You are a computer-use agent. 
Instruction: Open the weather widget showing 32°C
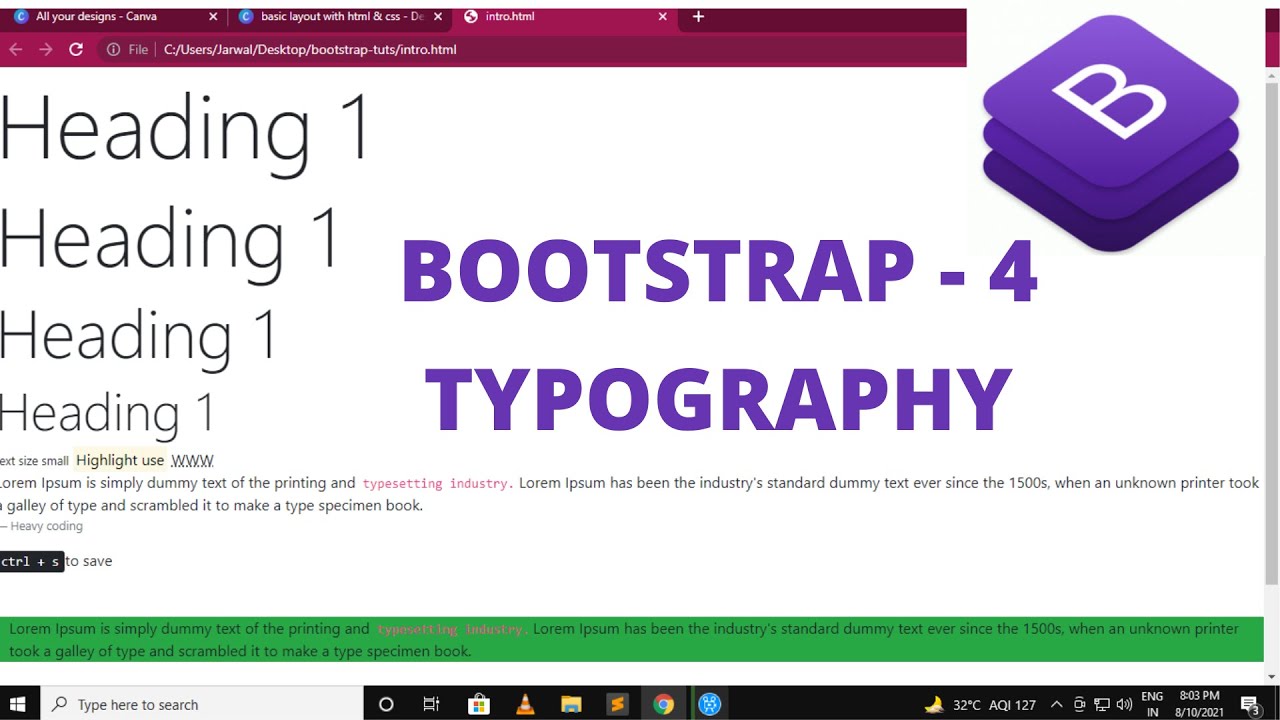[x=980, y=705]
